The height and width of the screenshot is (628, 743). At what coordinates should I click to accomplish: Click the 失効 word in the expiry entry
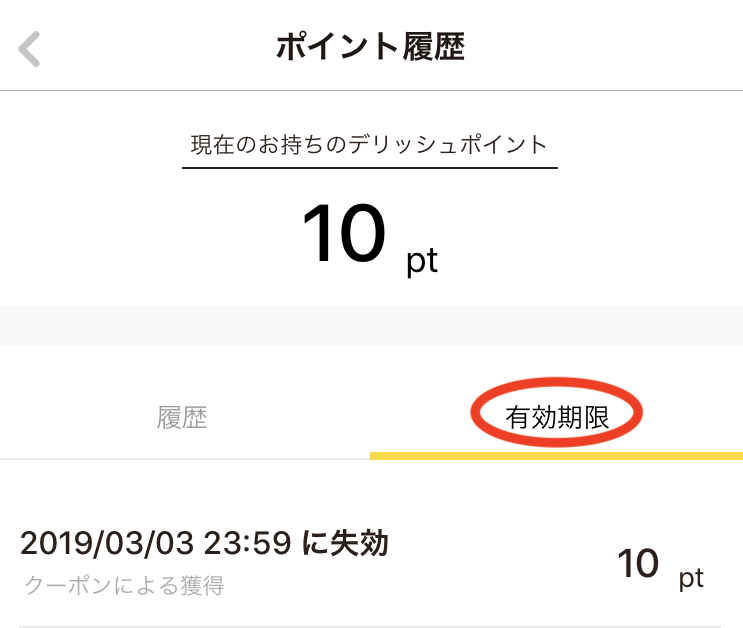[x=360, y=543]
